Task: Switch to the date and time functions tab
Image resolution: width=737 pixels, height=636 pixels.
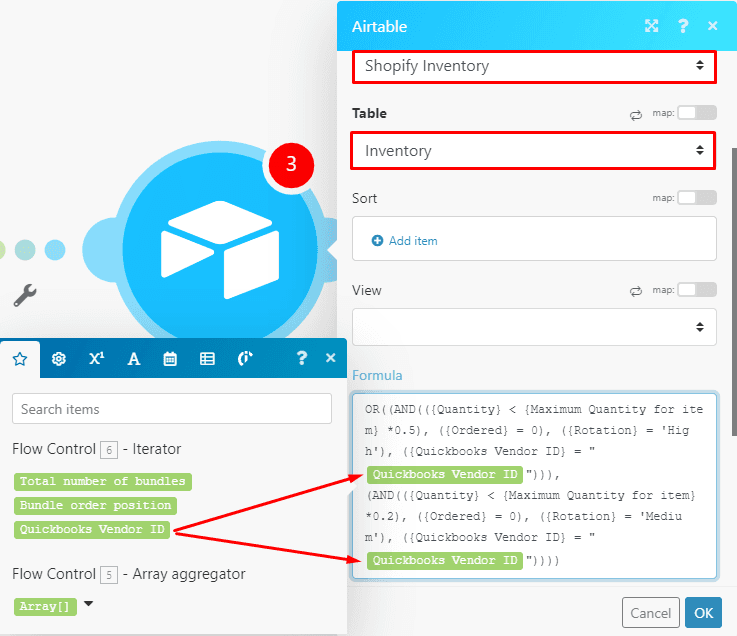Action: tap(170, 359)
